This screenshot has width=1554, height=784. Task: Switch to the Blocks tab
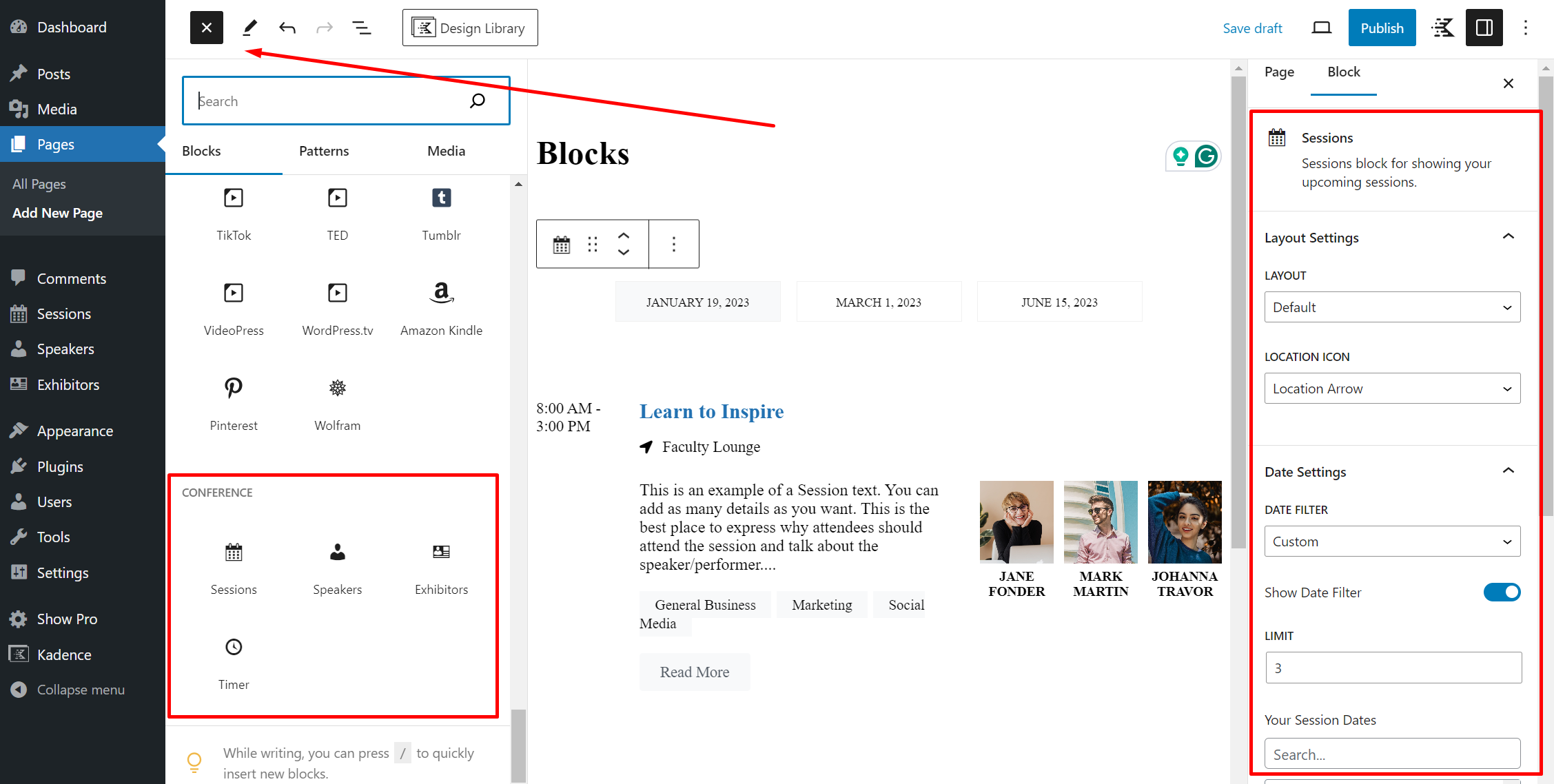201,151
